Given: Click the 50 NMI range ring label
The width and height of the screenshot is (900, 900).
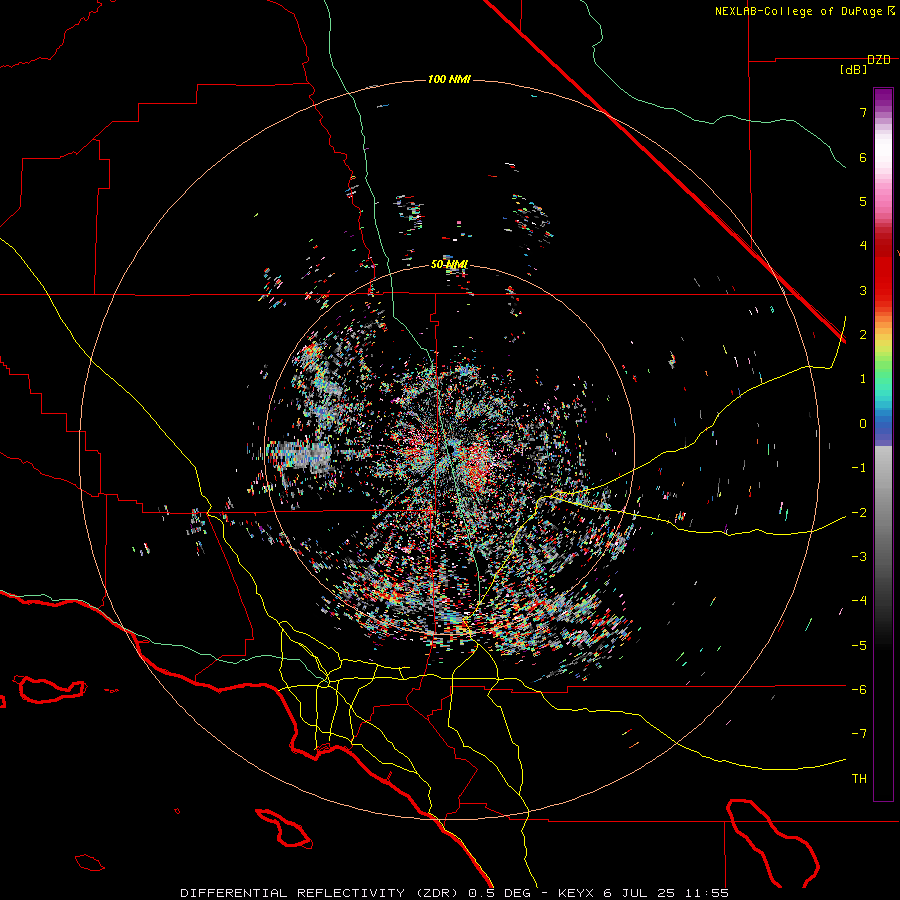Looking at the screenshot, I should point(449,264).
